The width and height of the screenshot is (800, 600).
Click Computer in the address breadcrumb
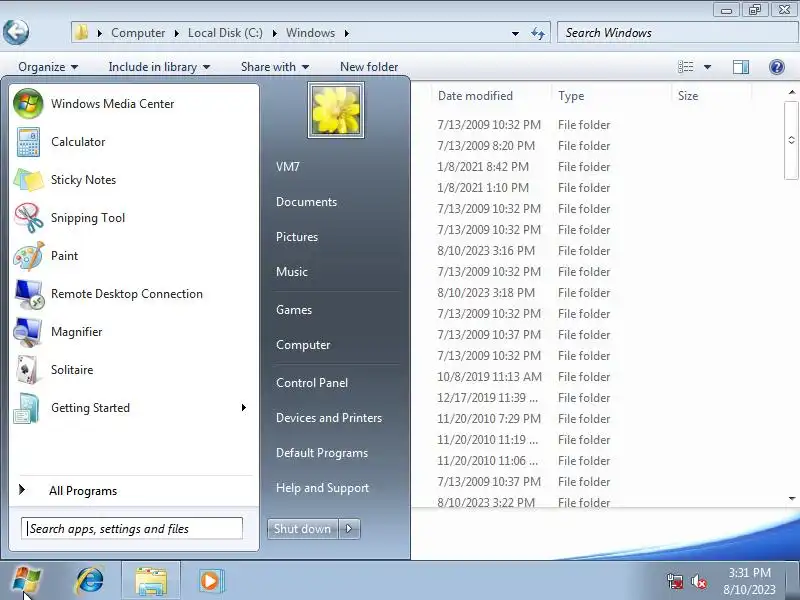click(138, 33)
